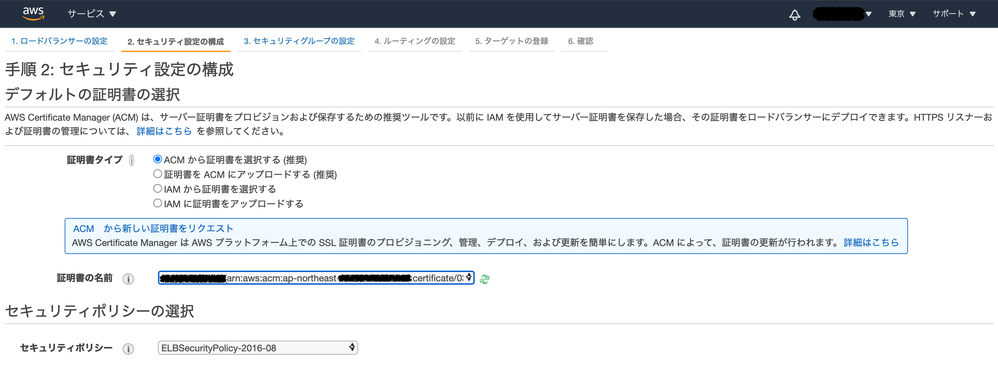Image resolution: width=998 pixels, height=378 pixels.
Task: Click the heading 手順 2: セキュリティ設定の構成
Action: pyautogui.click(x=119, y=69)
